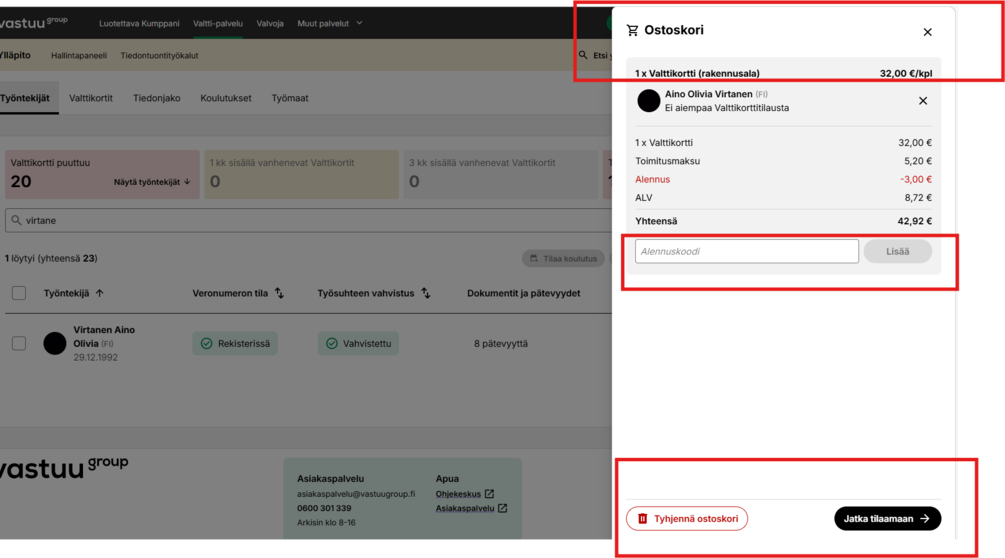Switch to Valttikortit tab
Viewport: 1005px width, 558px height.
coord(90,98)
